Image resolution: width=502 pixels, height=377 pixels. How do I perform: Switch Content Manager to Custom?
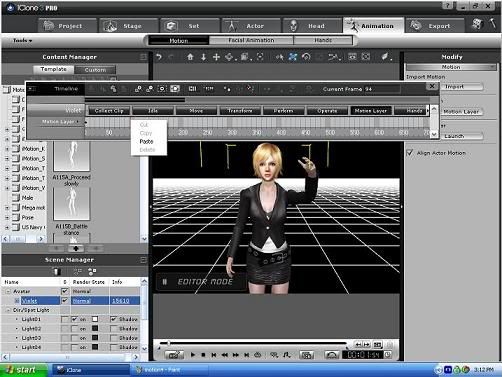coord(95,70)
